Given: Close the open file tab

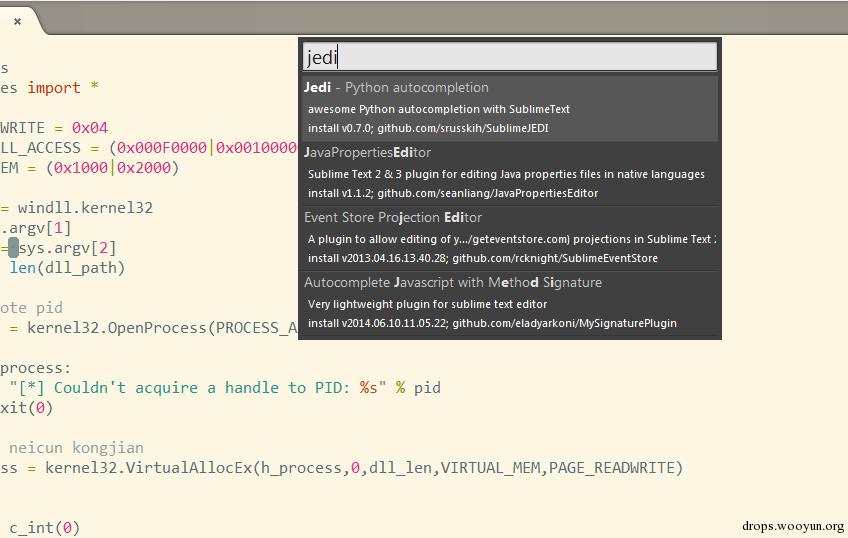Looking at the screenshot, I should point(17,19).
